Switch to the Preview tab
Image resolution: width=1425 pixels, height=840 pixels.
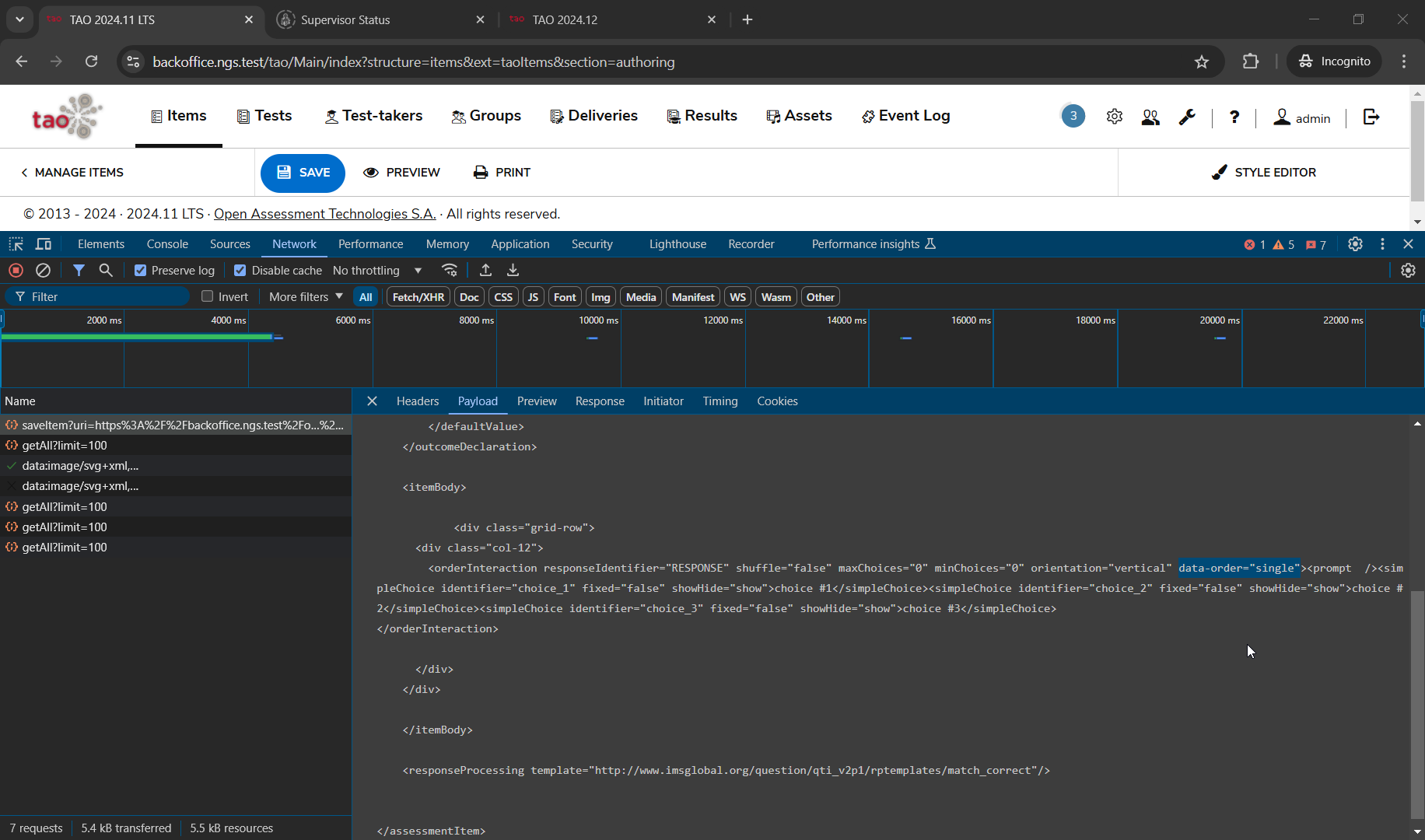coord(537,401)
